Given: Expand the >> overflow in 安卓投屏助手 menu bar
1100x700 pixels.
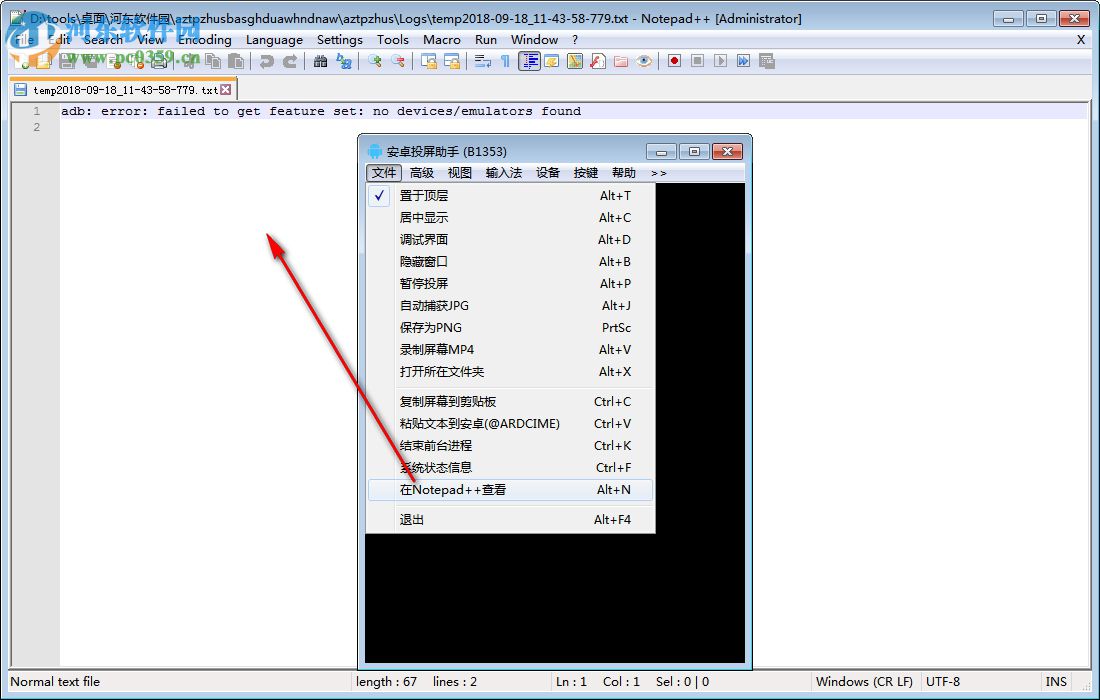Looking at the screenshot, I should click(x=658, y=173).
